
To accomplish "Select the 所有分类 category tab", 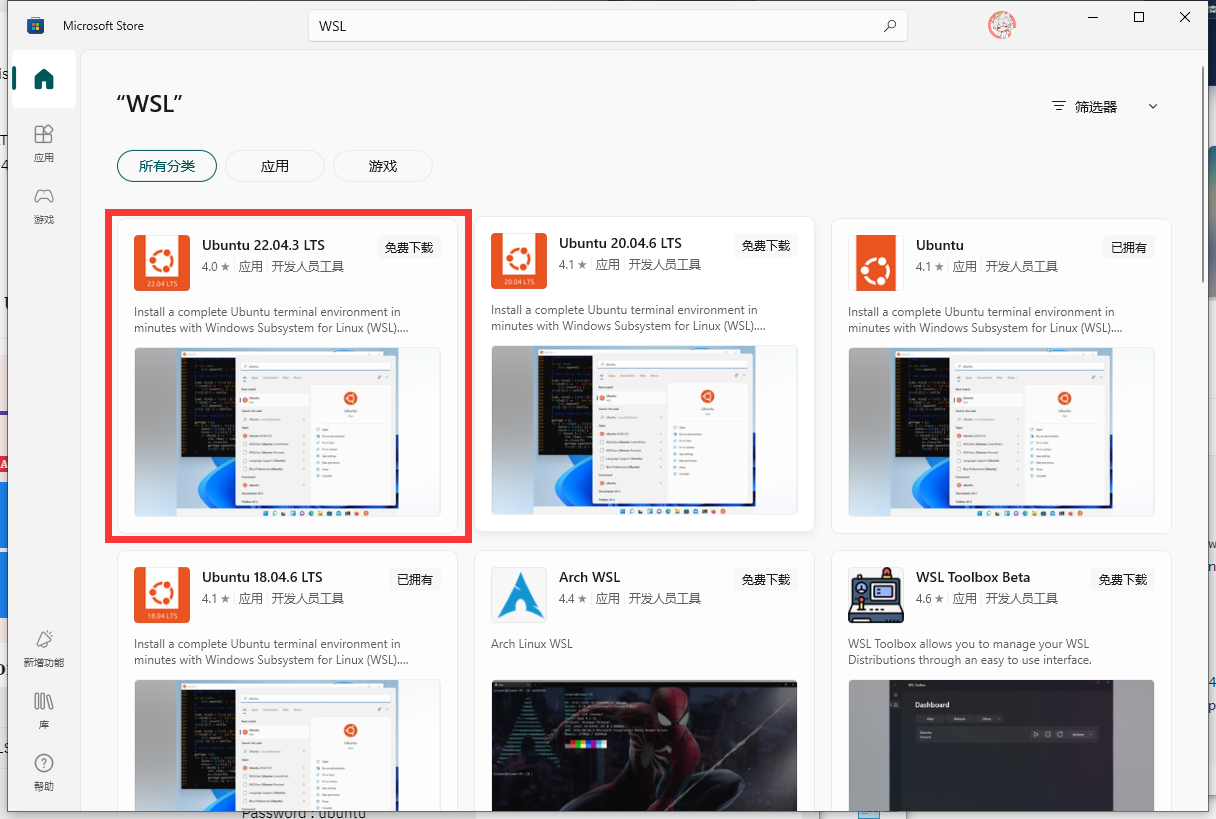I will point(167,166).
